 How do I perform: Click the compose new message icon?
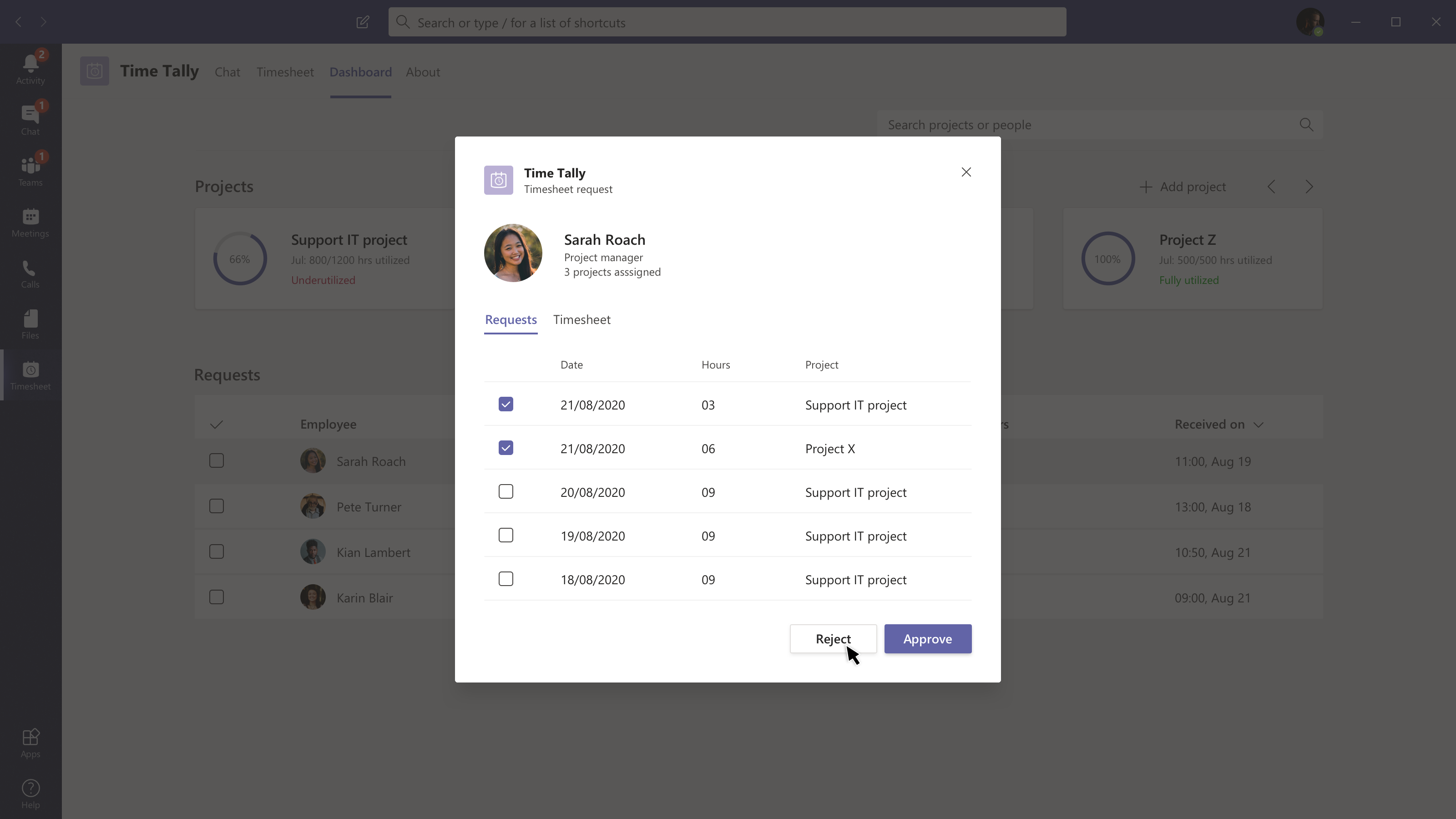tap(363, 22)
